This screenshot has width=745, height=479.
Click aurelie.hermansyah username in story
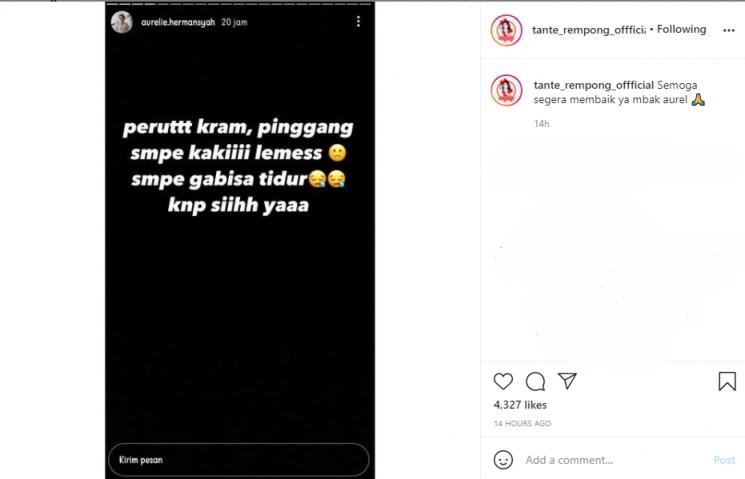178,22
